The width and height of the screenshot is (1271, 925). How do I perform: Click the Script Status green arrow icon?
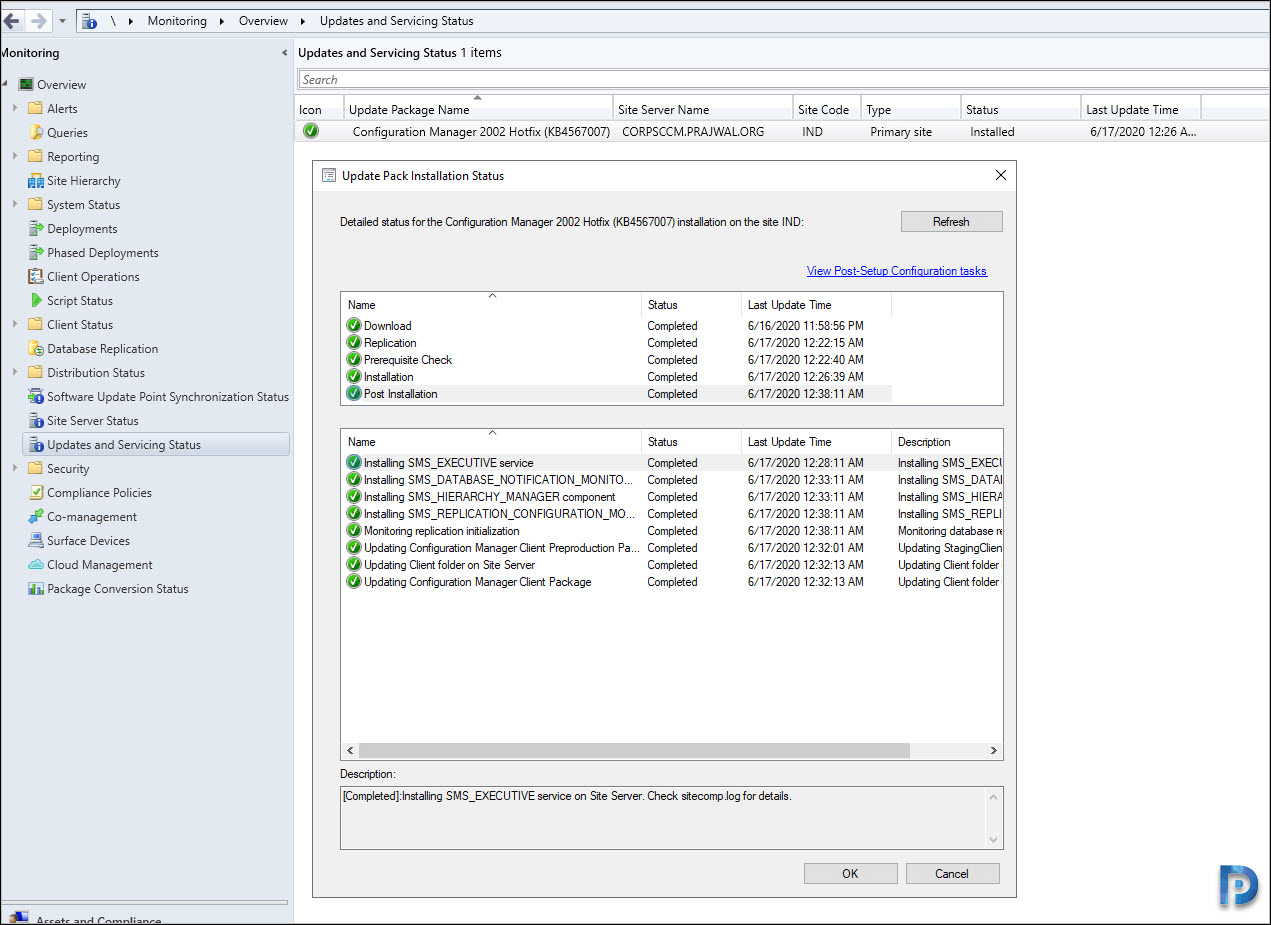pyautogui.click(x=36, y=301)
